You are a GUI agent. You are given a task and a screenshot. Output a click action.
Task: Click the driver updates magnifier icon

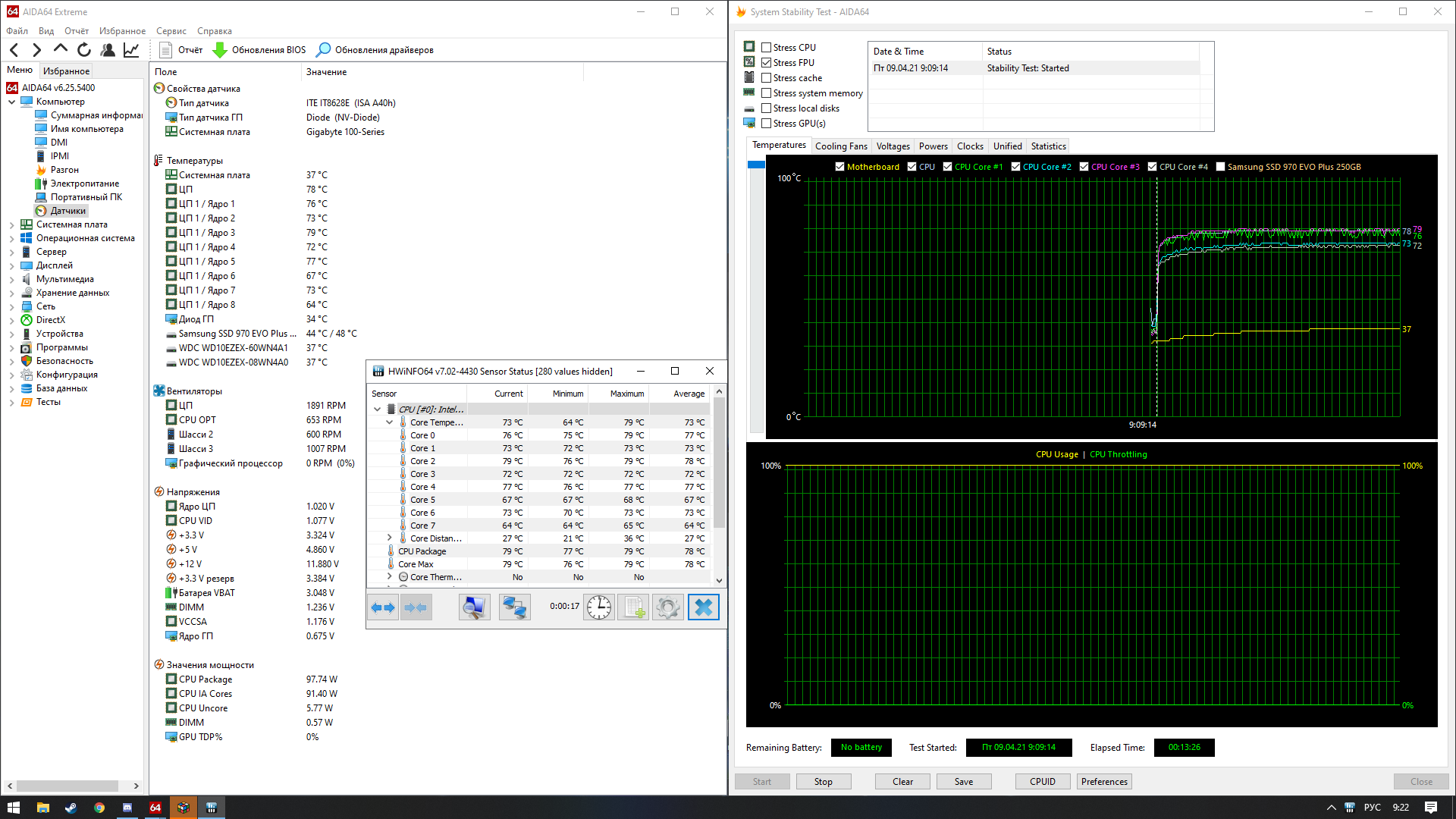click(324, 50)
